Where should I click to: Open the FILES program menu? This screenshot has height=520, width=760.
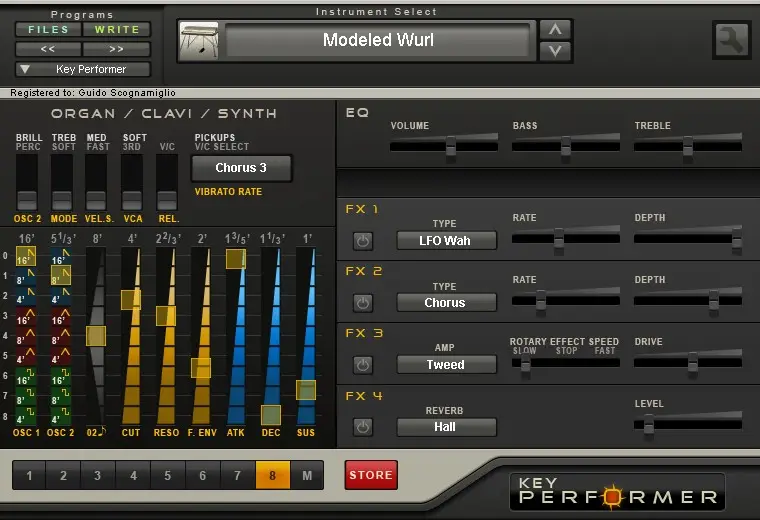(48, 30)
